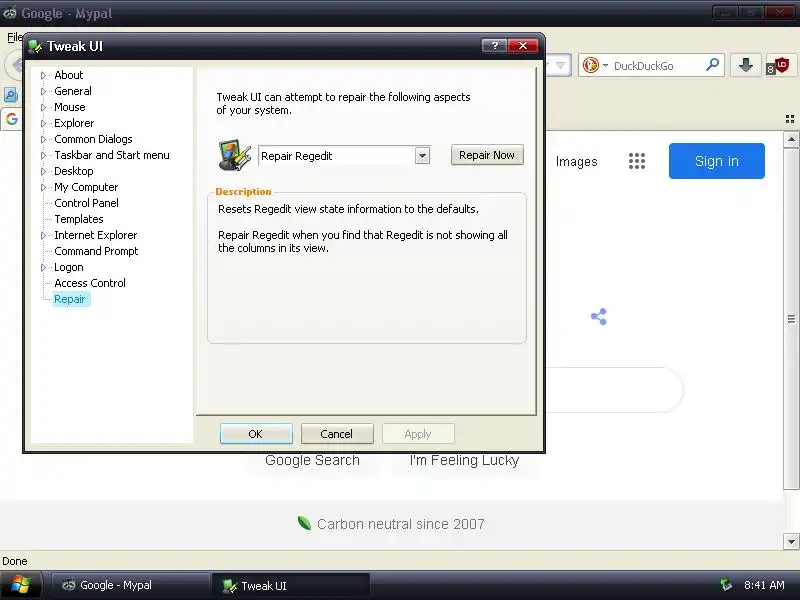Expand the About tree node
The image size is (800, 600).
(43, 76)
